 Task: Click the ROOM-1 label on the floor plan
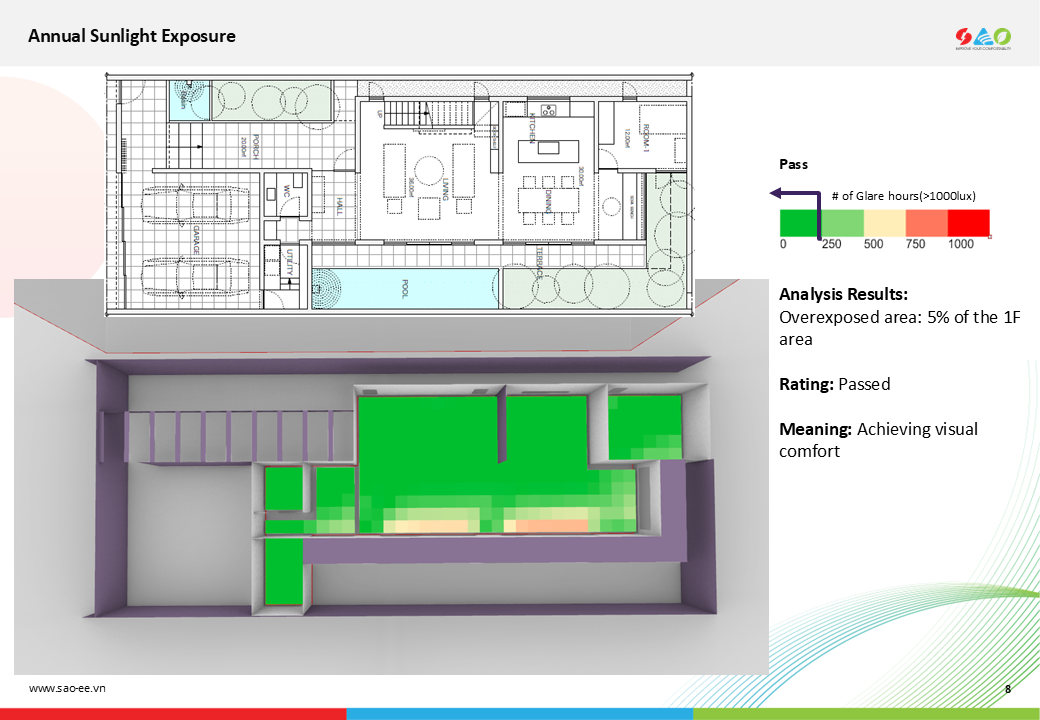coord(646,138)
